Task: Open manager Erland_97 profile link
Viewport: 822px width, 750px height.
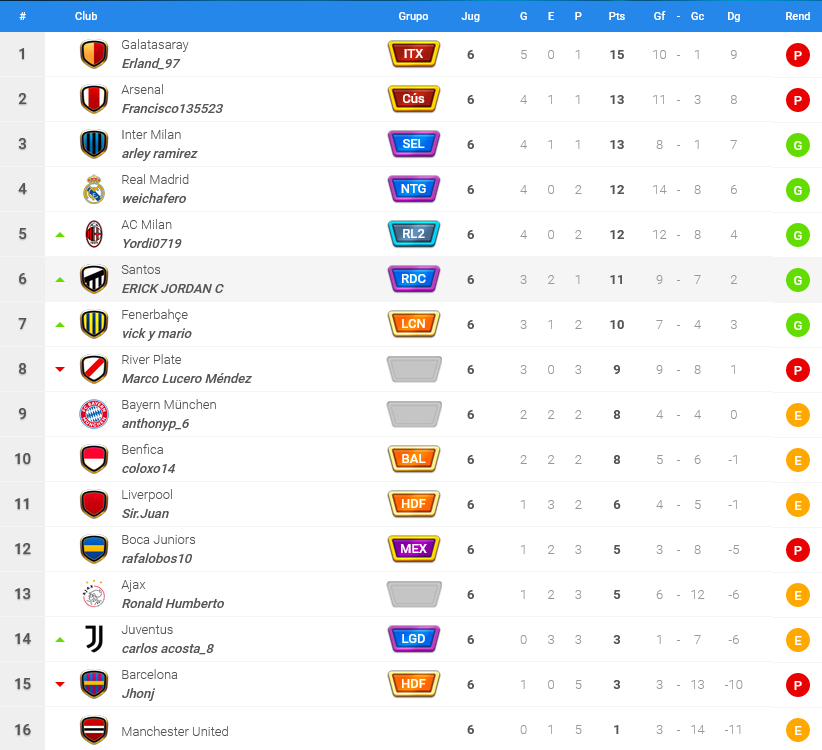Action: (150, 64)
